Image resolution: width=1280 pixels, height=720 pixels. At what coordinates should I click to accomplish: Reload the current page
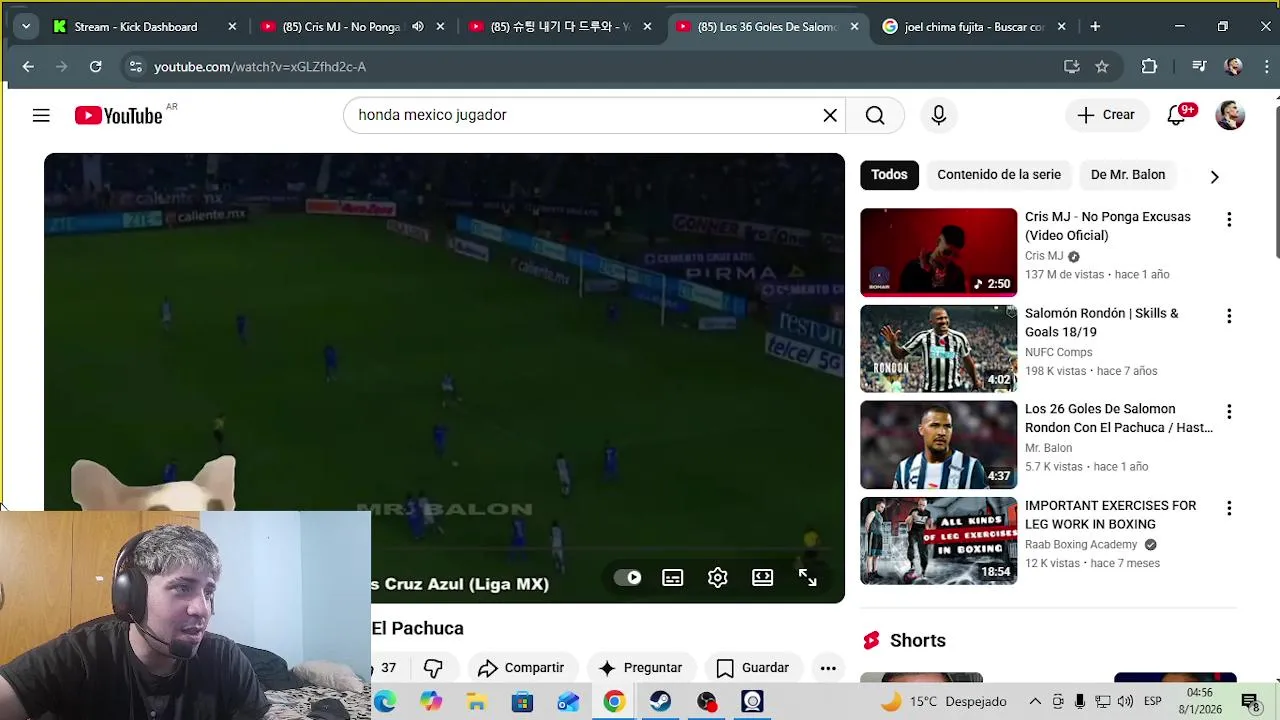[95, 67]
